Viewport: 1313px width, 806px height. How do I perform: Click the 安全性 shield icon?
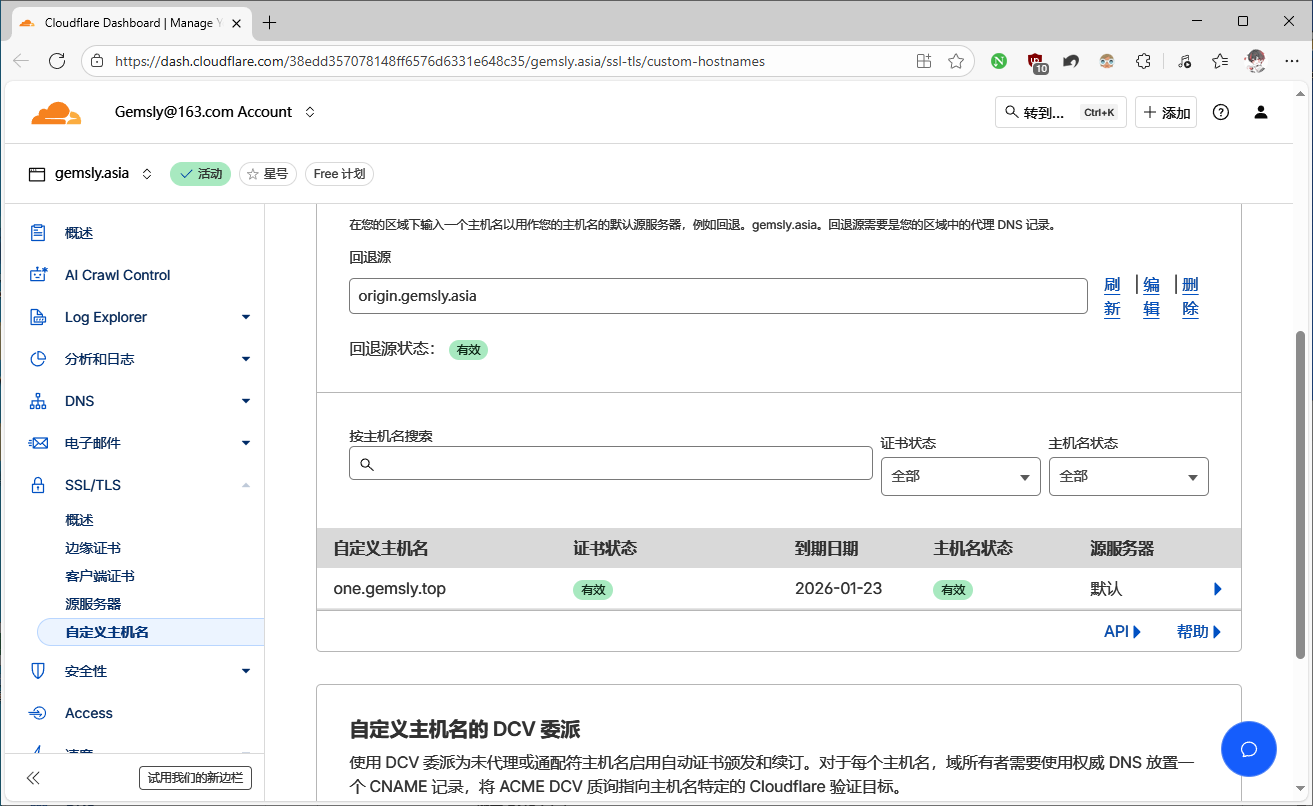(x=38, y=670)
